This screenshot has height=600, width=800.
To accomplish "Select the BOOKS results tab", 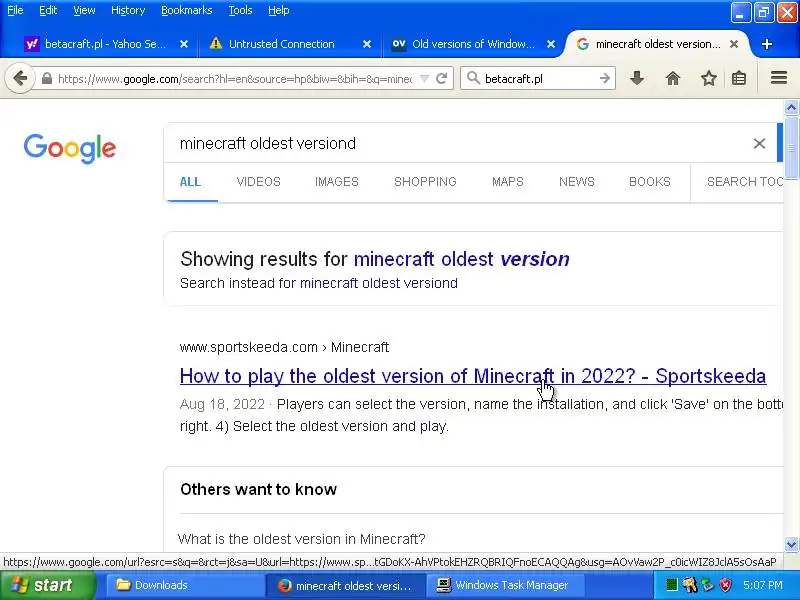I will (649, 182).
